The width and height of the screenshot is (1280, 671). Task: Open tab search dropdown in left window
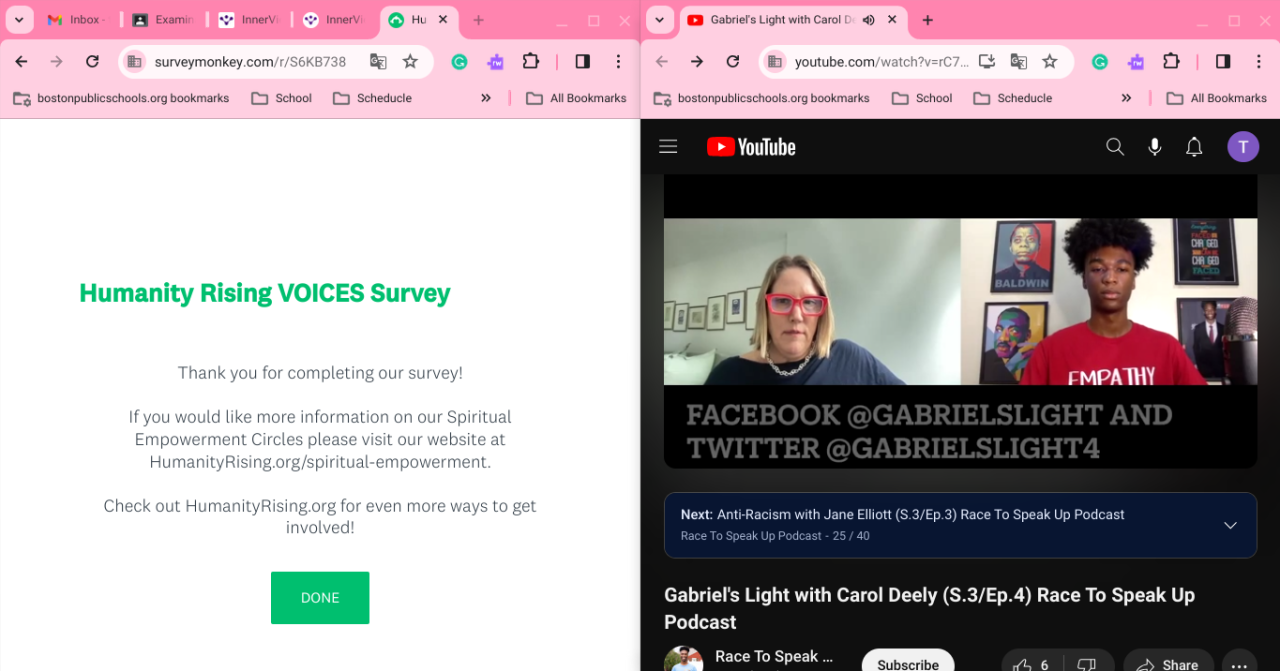point(18,20)
